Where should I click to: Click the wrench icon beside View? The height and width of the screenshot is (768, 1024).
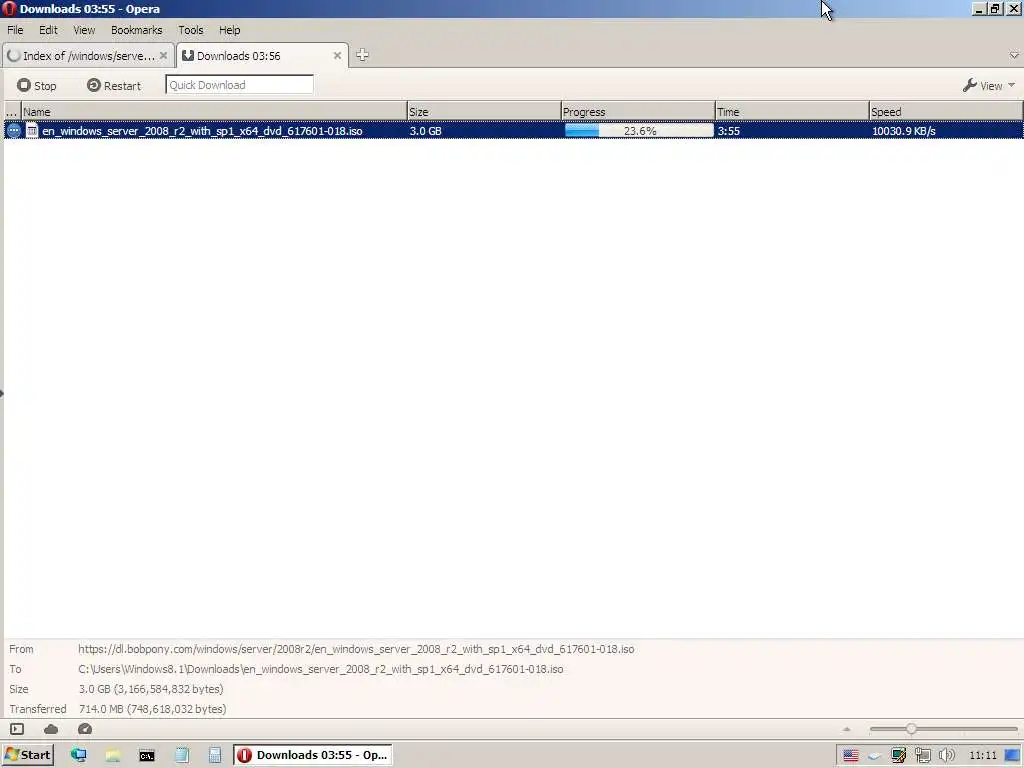(969, 85)
